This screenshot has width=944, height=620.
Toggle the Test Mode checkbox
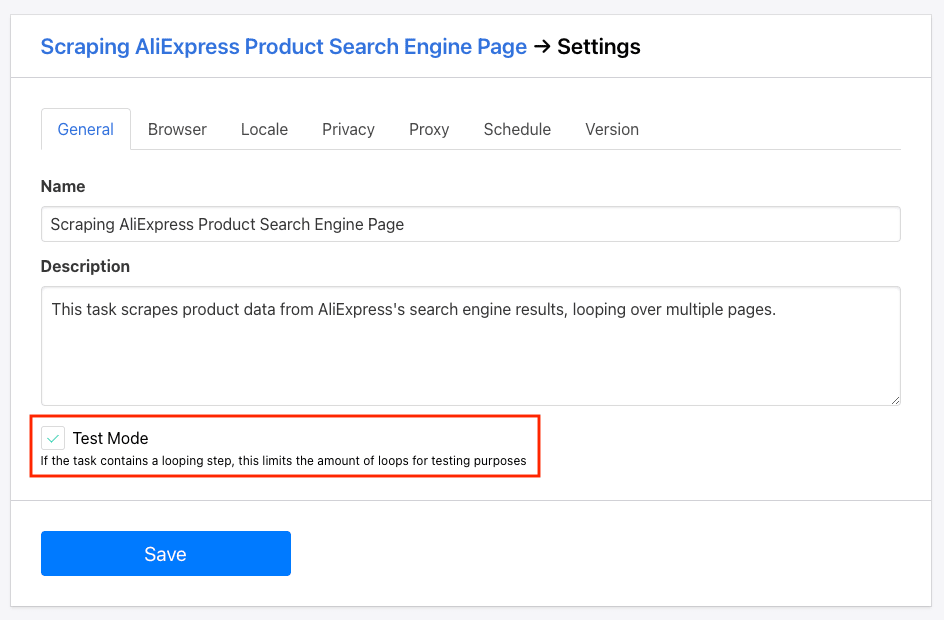[x=53, y=438]
